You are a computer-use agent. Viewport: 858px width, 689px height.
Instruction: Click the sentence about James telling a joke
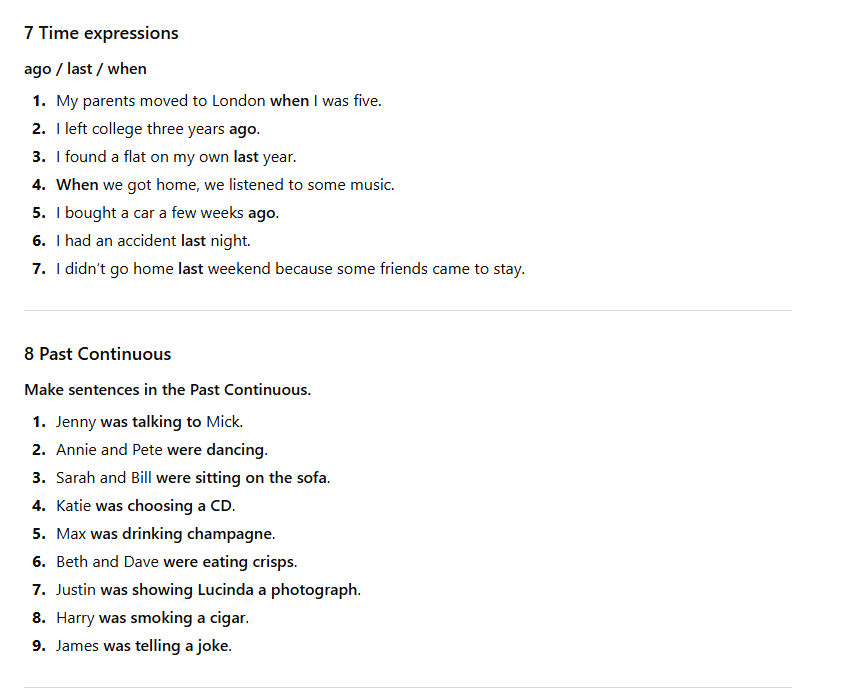coord(143,646)
